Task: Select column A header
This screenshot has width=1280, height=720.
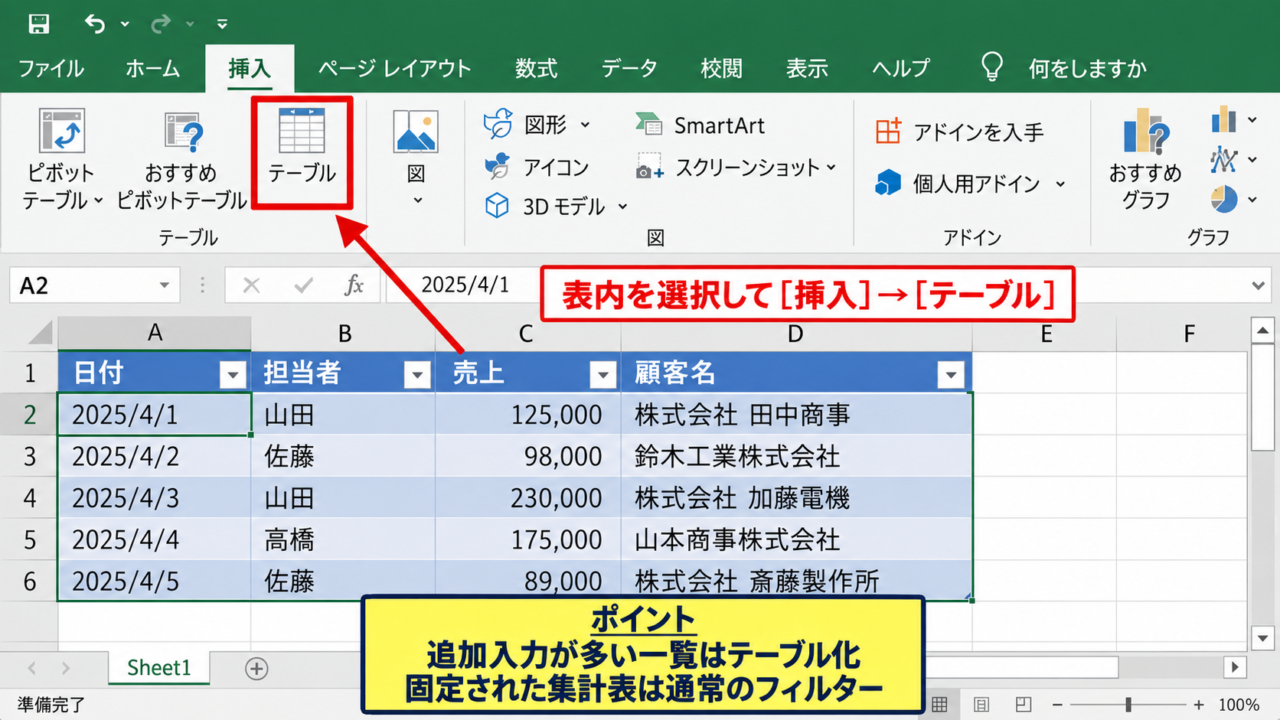Action: pyautogui.click(x=154, y=334)
